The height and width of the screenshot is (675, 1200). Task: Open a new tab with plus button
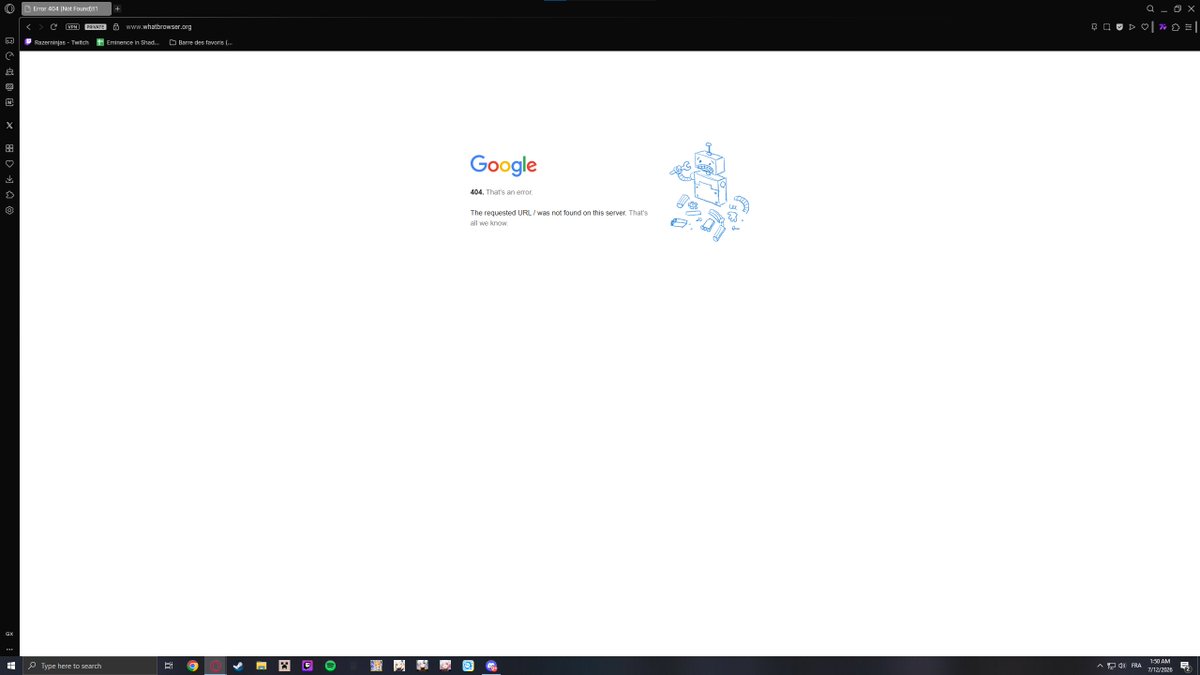(117, 8)
